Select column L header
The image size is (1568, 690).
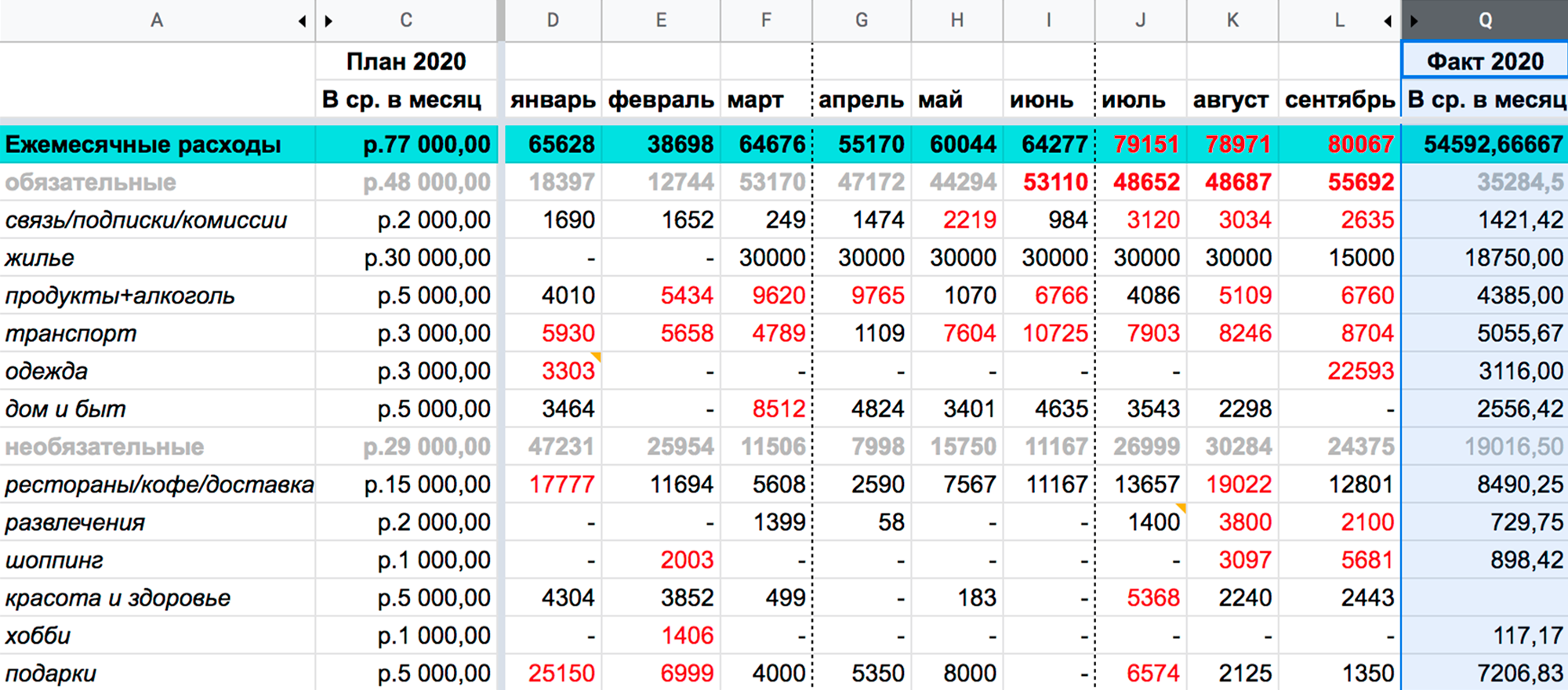[1340, 20]
